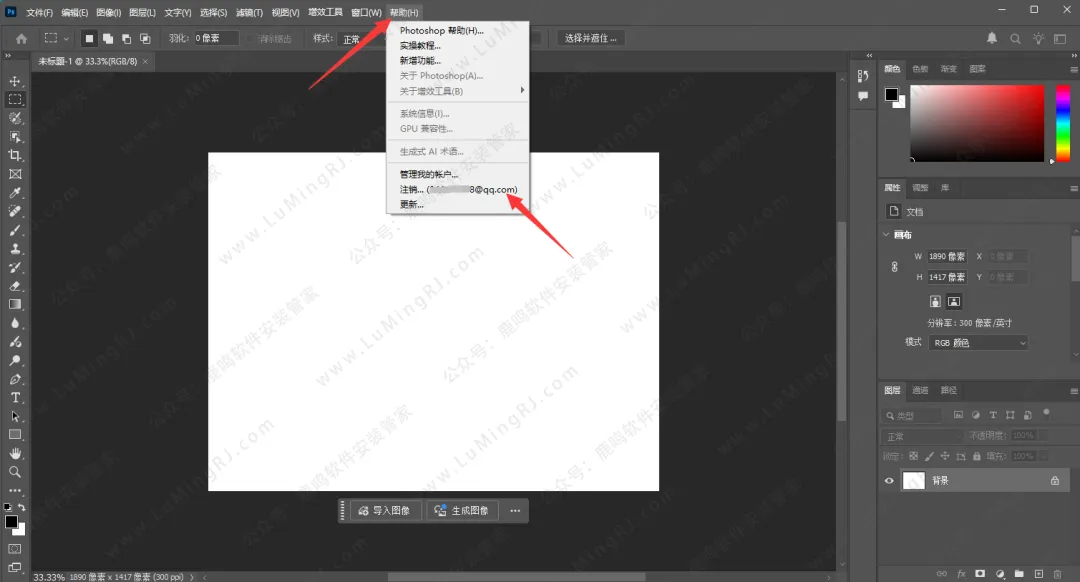The width and height of the screenshot is (1080, 582).
Task: Click the 羽化 0 像素 input field
Action: (216, 39)
